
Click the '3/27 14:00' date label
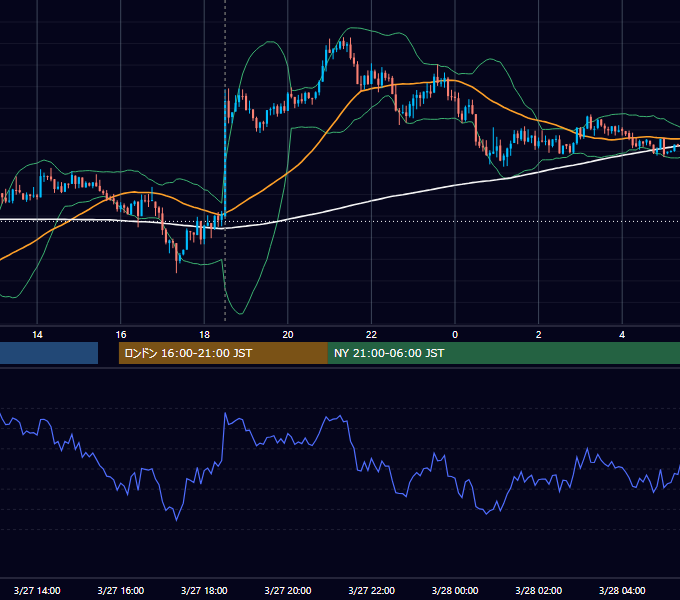[x=37, y=590]
